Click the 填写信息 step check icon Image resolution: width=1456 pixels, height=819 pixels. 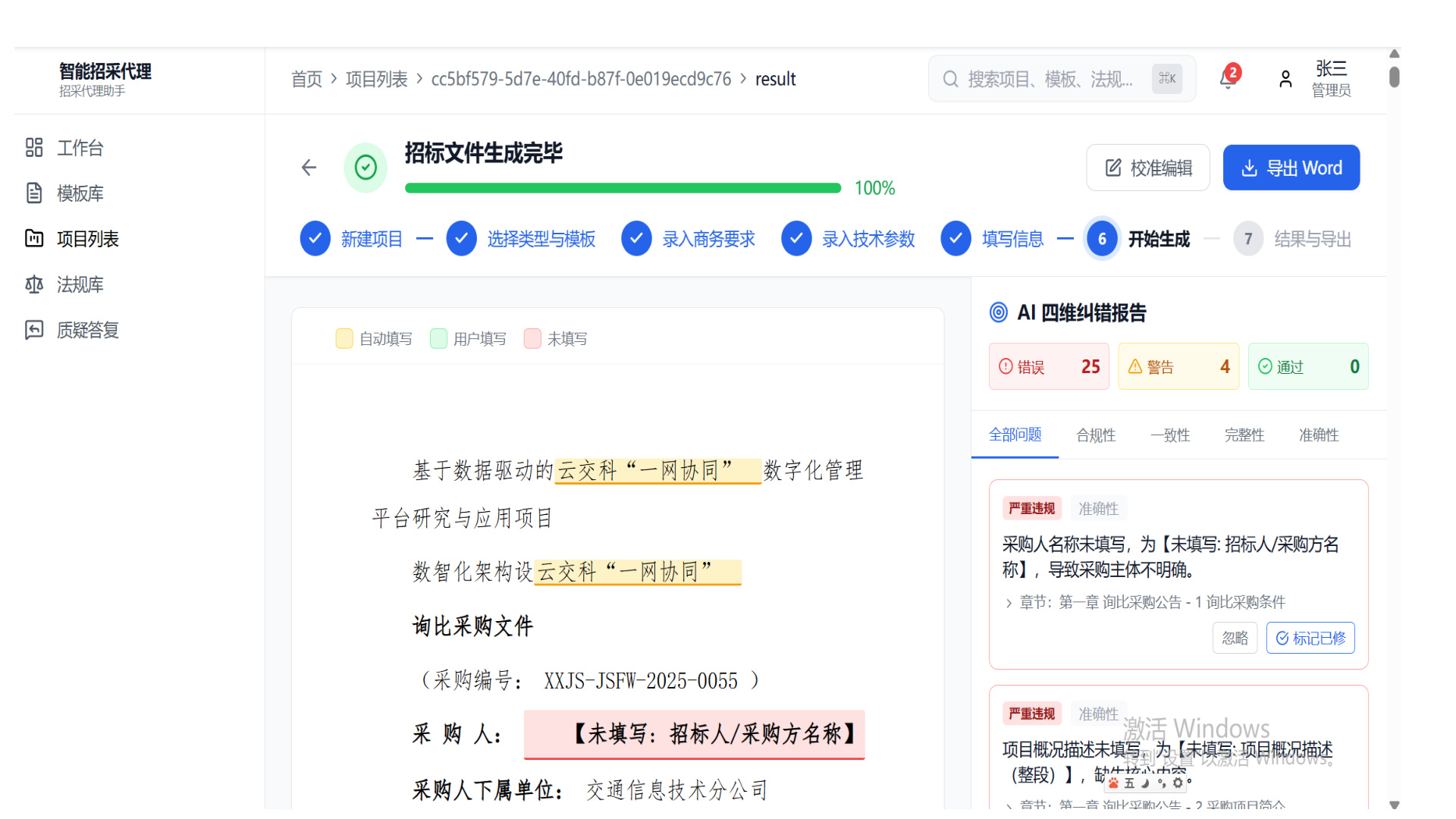955,239
